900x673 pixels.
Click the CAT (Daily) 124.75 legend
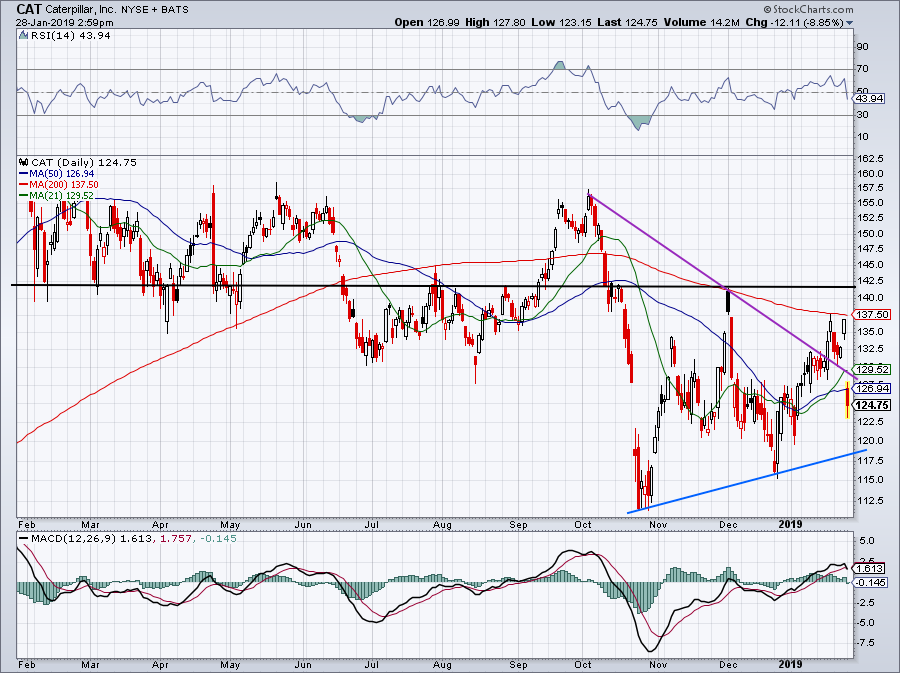coord(84,162)
